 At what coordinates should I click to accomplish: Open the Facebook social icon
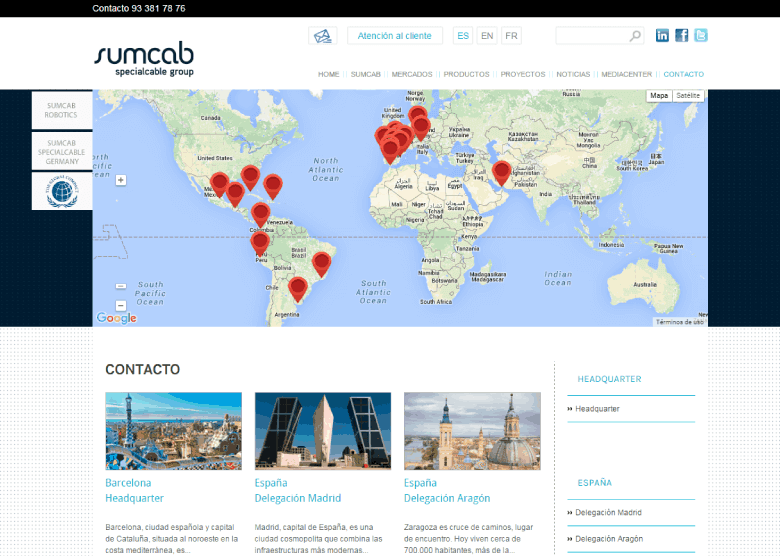click(x=682, y=35)
